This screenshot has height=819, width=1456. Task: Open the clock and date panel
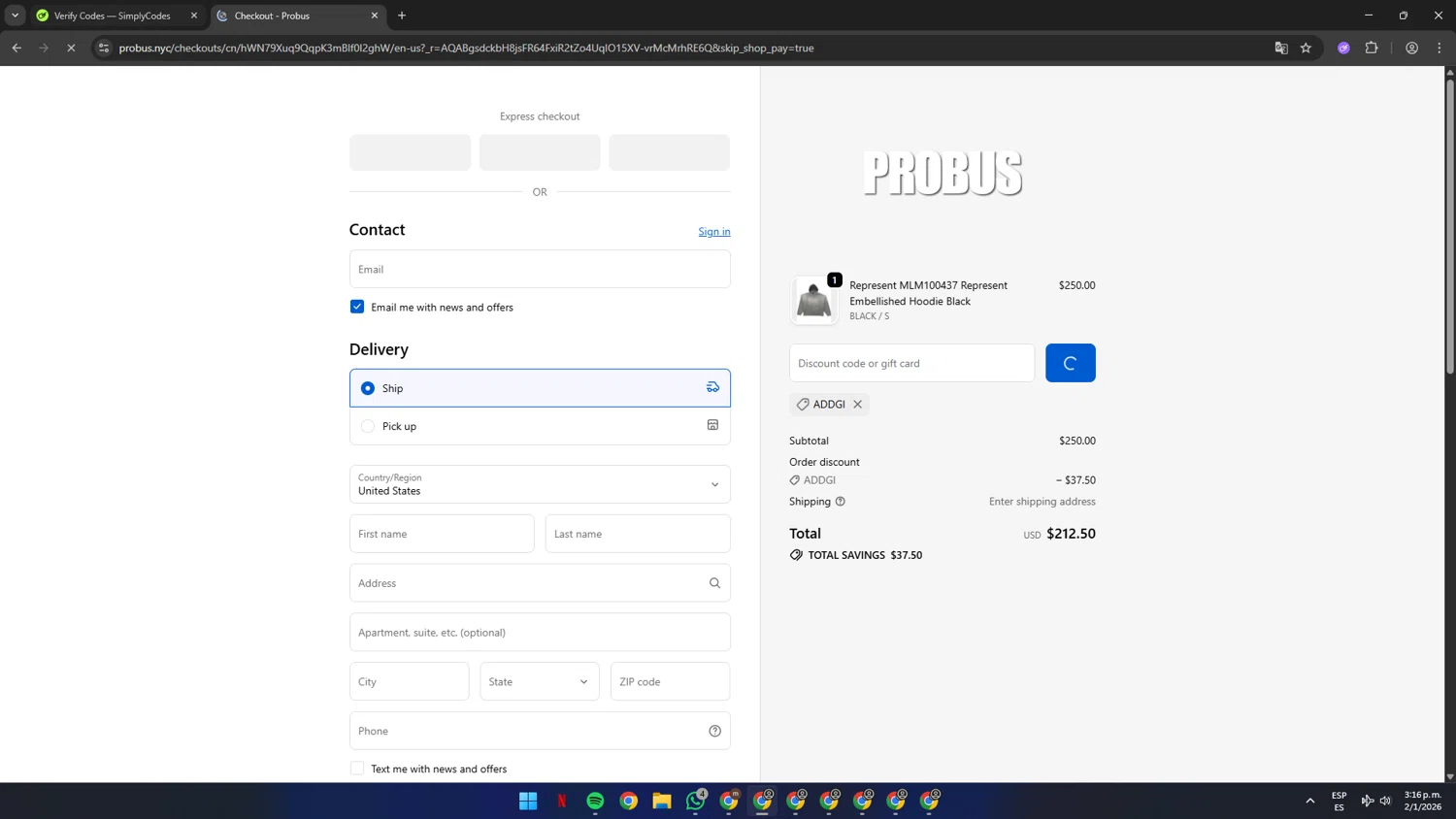(1423, 801)
